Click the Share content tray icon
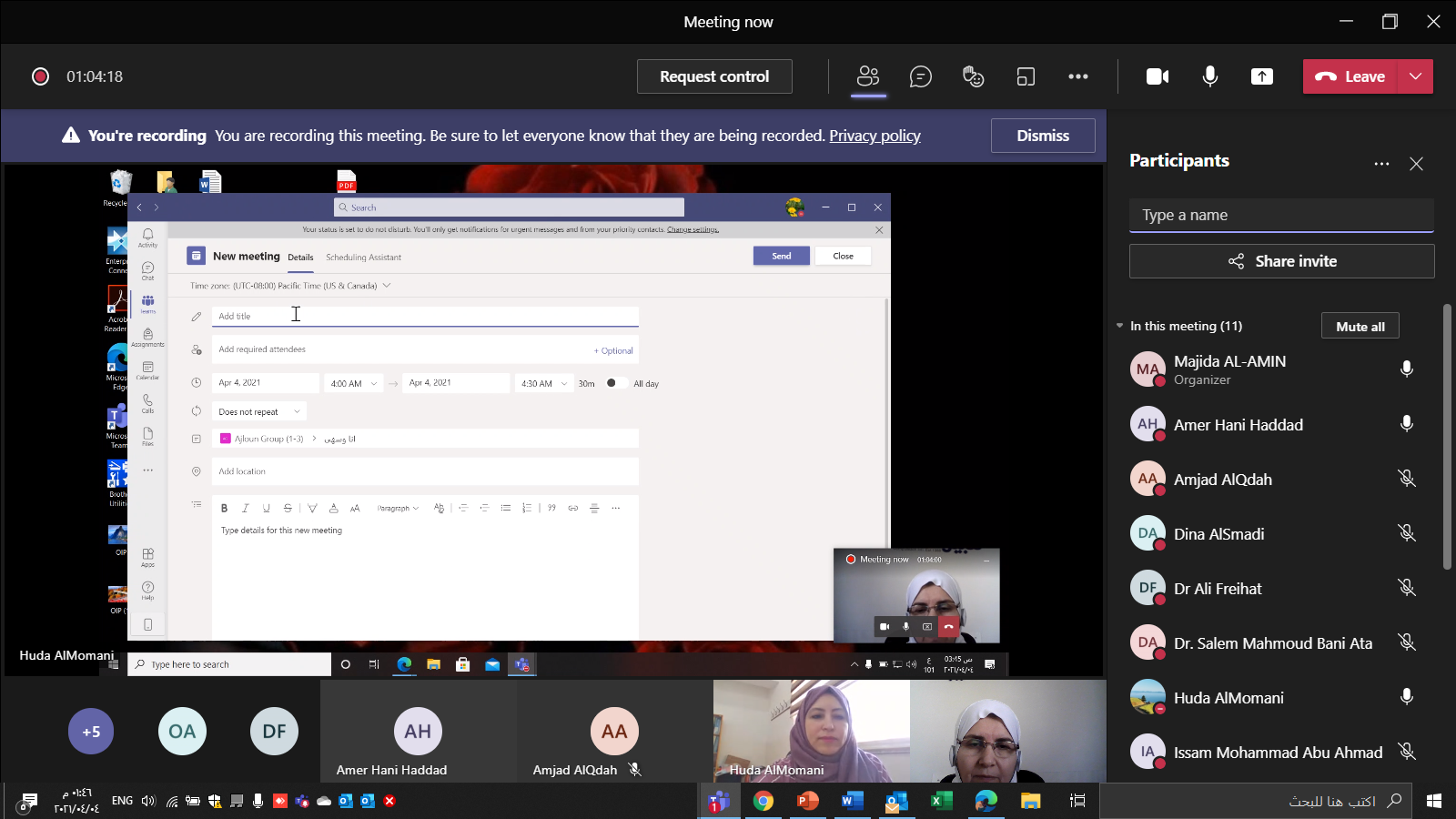The height and width of the screenshot is (819, 1456). click(1262, 76)
